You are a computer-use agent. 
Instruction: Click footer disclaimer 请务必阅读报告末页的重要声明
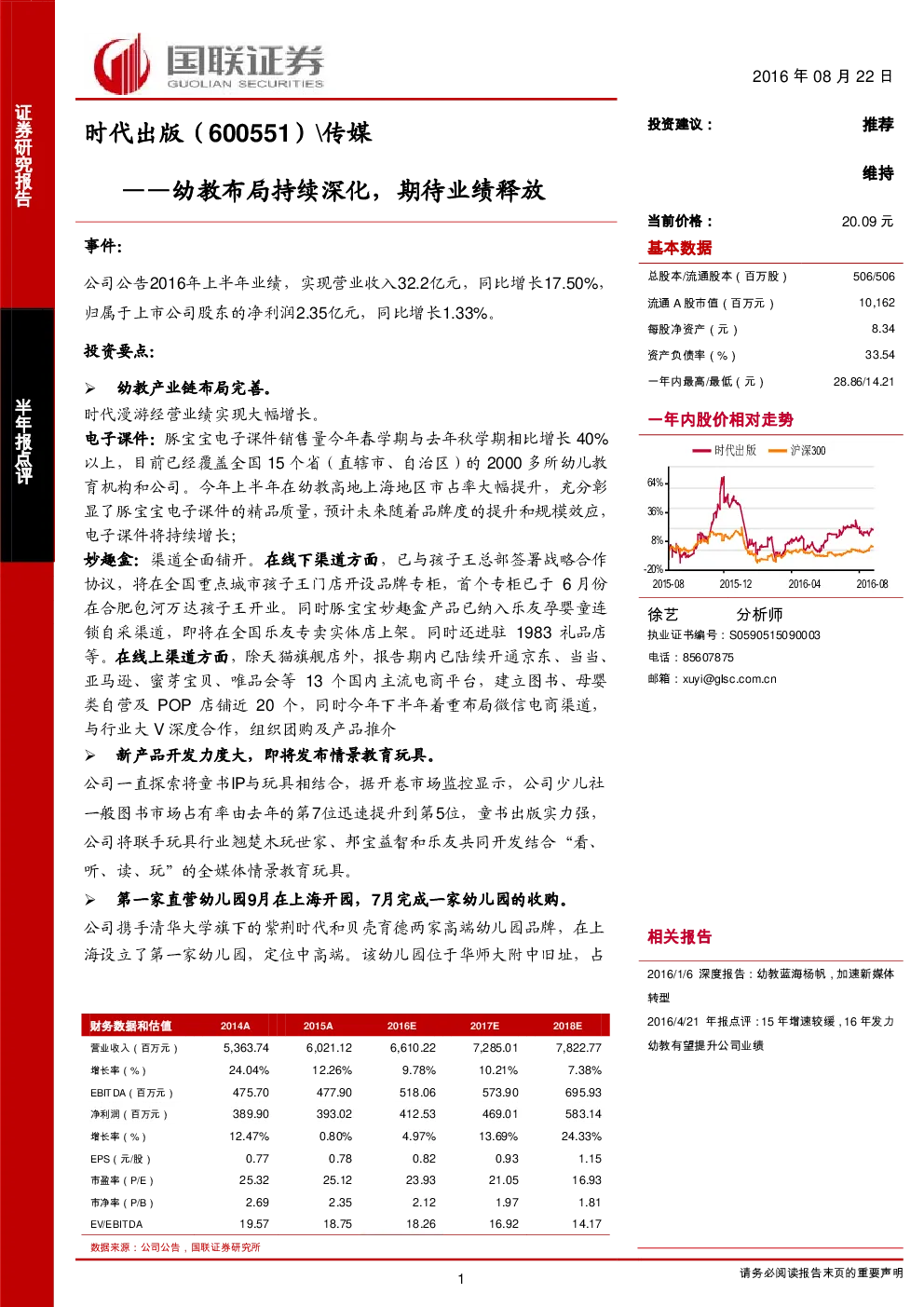pyautogui.click(x=821, y=1273)
